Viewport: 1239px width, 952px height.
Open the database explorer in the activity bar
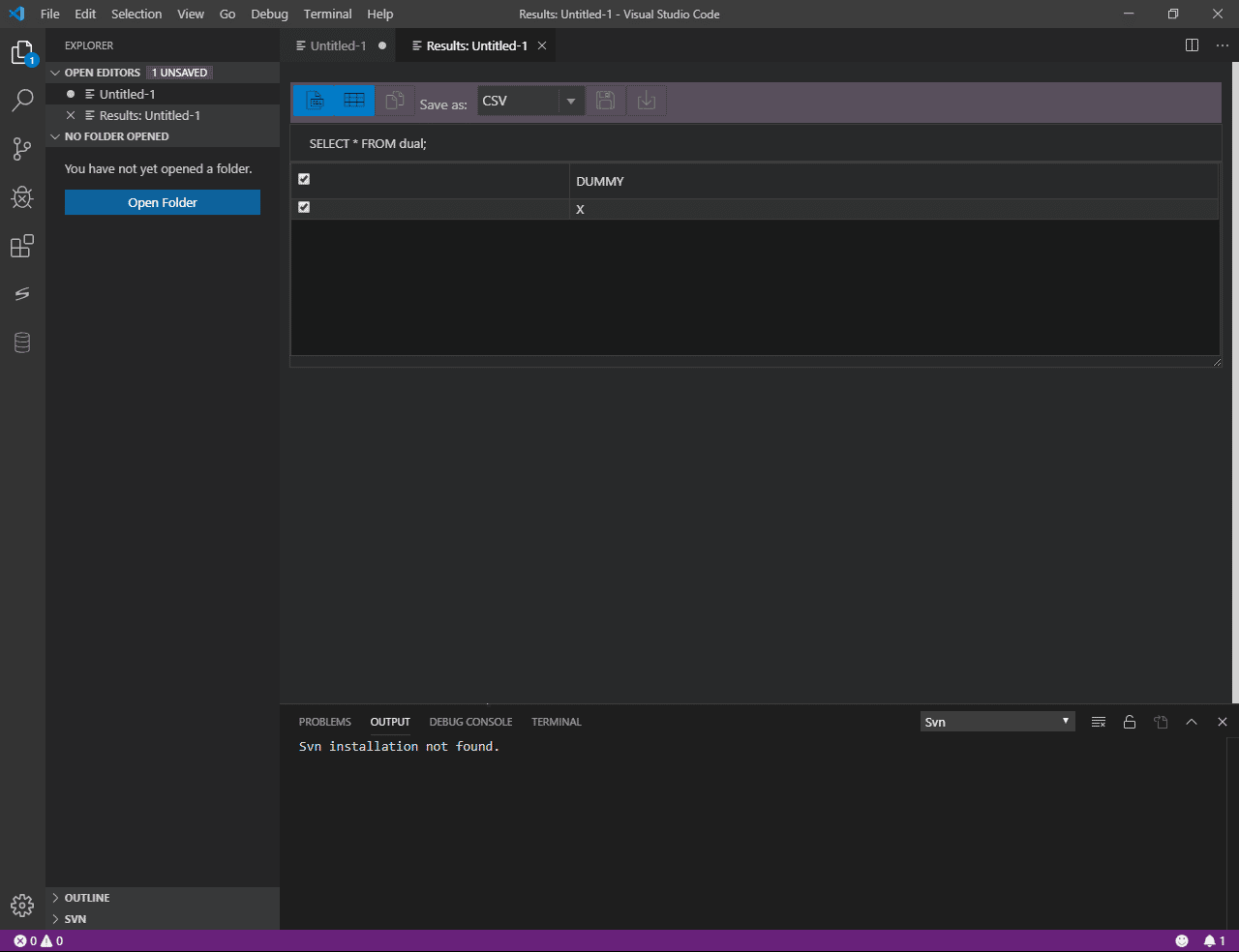click(x=22, y=342)
